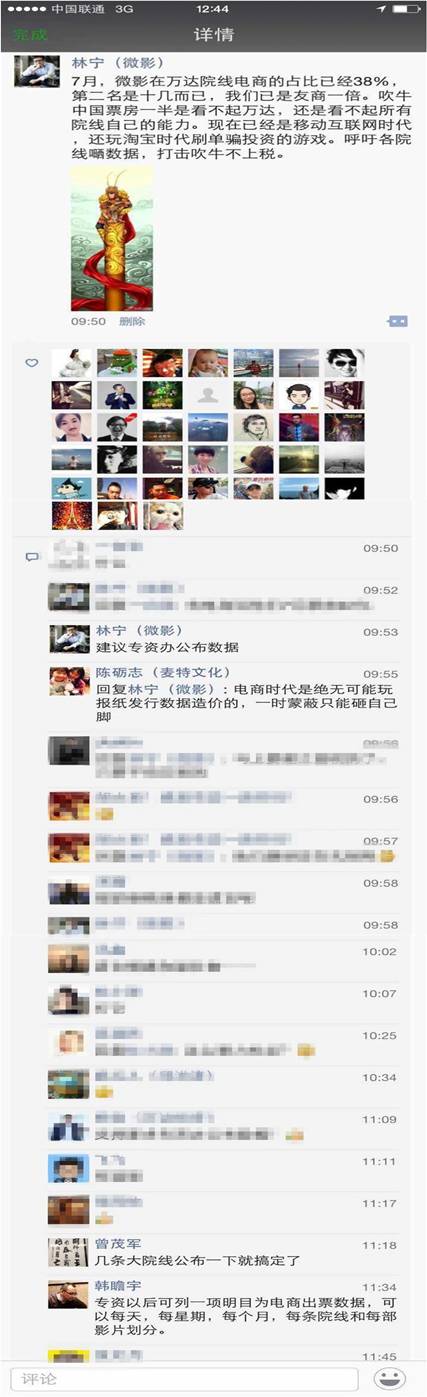Focus the 评论 comment input field
Viewport: 427px width, 1397px height.
[x=183, y=1379]
